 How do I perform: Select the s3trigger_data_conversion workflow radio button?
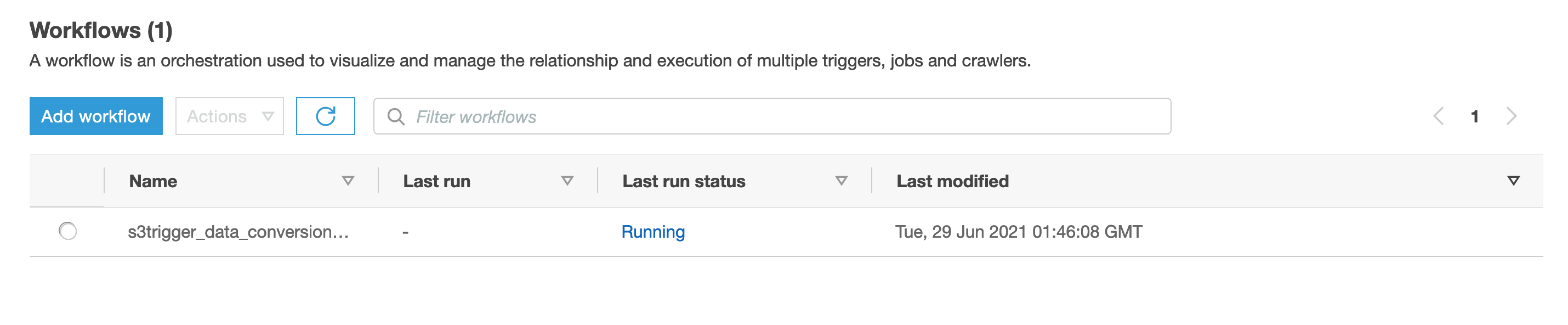pyautogui.click(x=67, y=231)
